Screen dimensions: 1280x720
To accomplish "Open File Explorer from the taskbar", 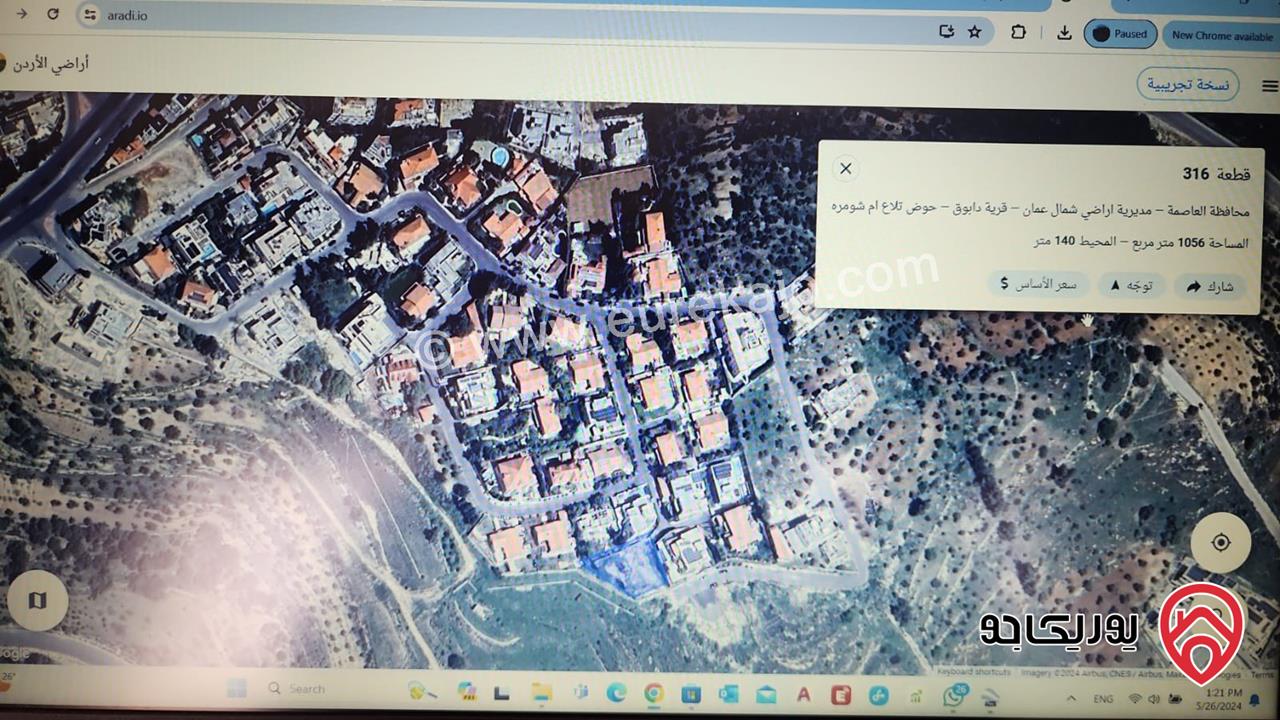I will coord(541,692).
